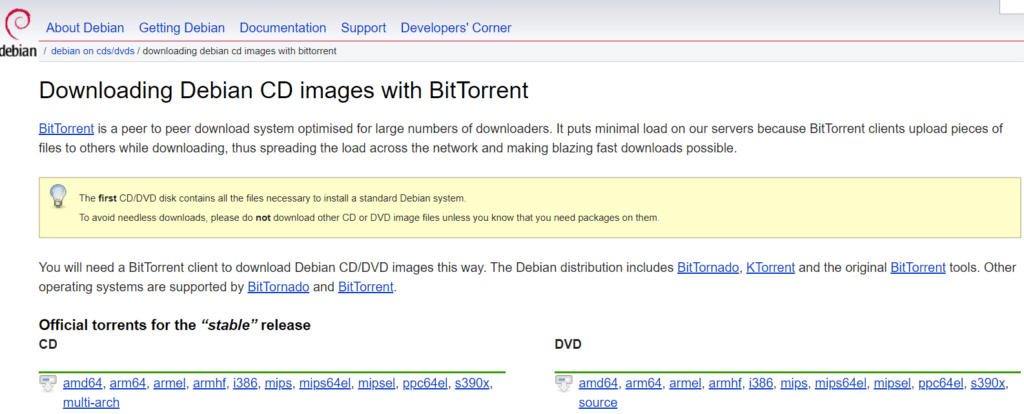This screenshot has height=414, width=1024.
Task: Select armel under DVD torrents
Action: [x=685, y=384]
